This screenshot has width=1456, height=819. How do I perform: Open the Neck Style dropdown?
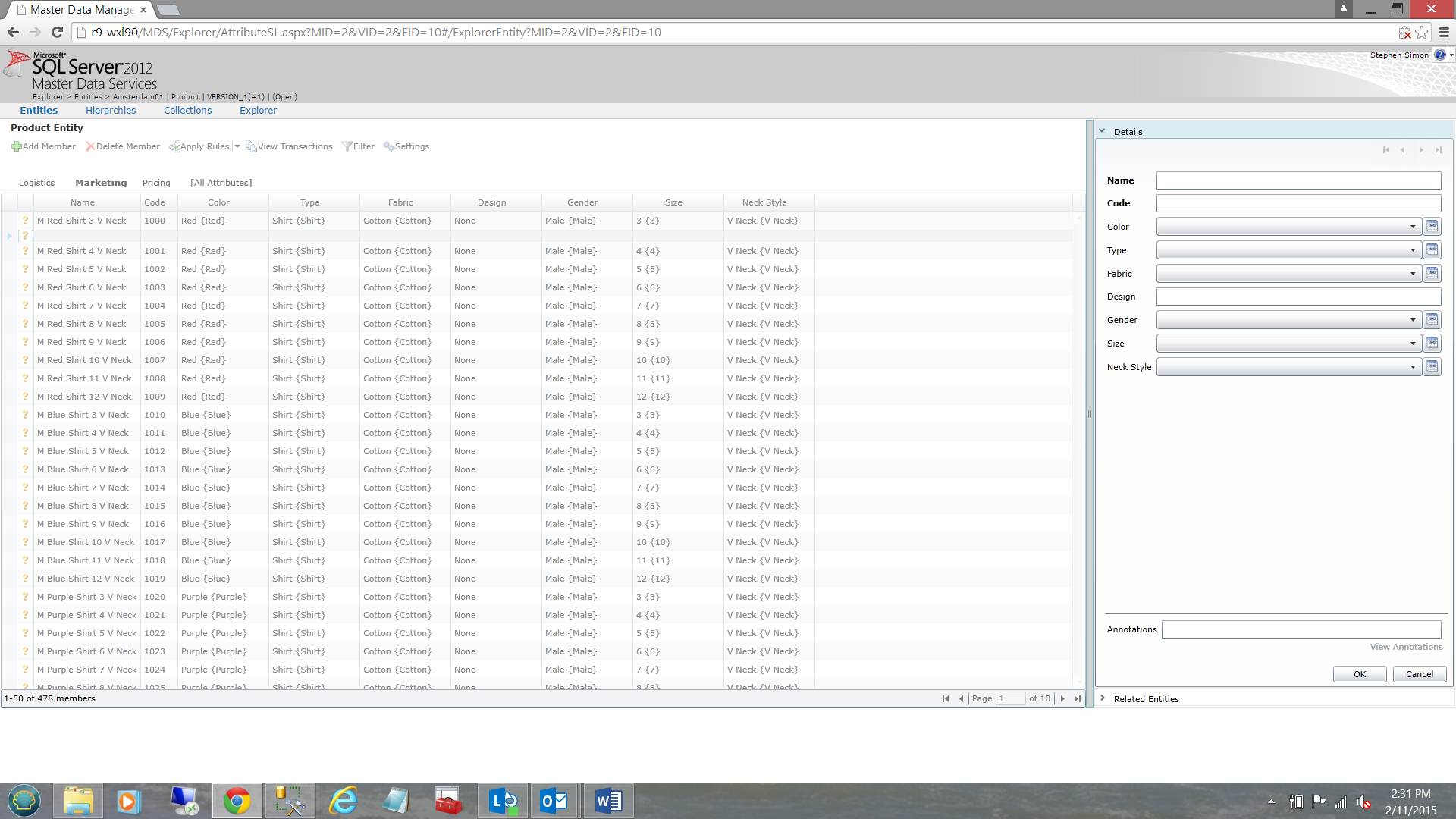pos(1413,367)
